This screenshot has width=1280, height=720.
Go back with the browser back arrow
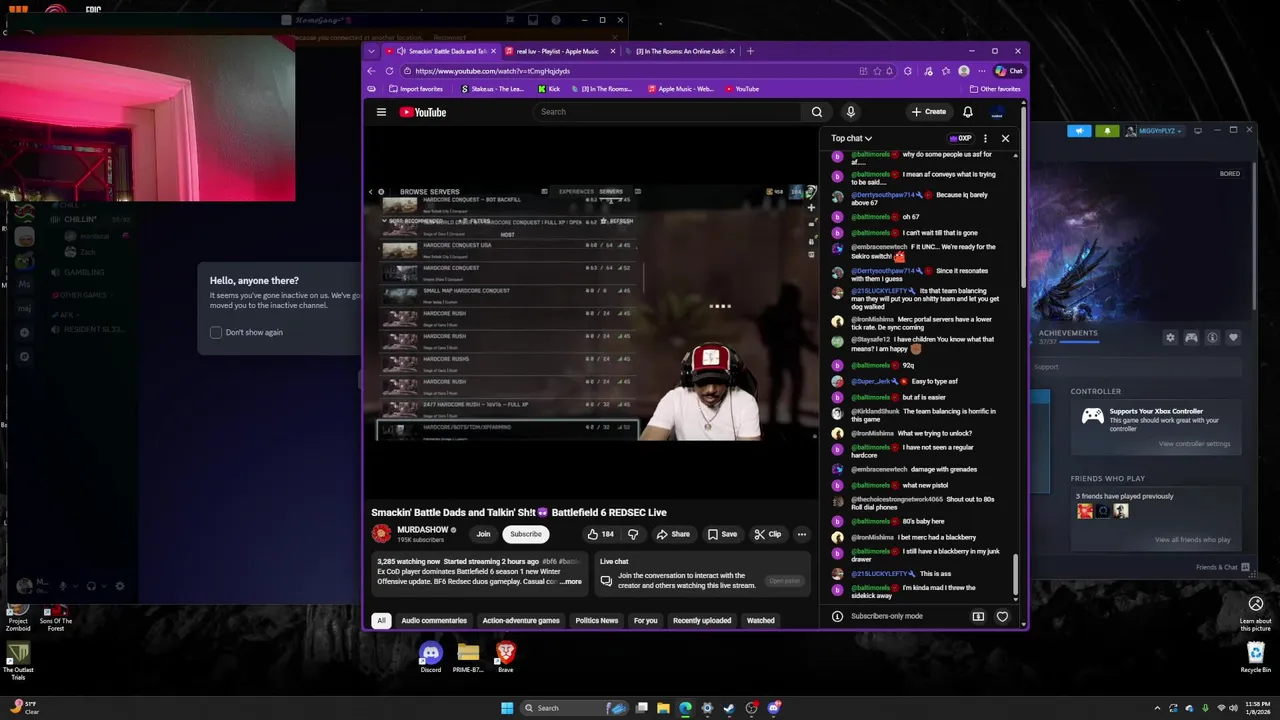click(372, 71)
